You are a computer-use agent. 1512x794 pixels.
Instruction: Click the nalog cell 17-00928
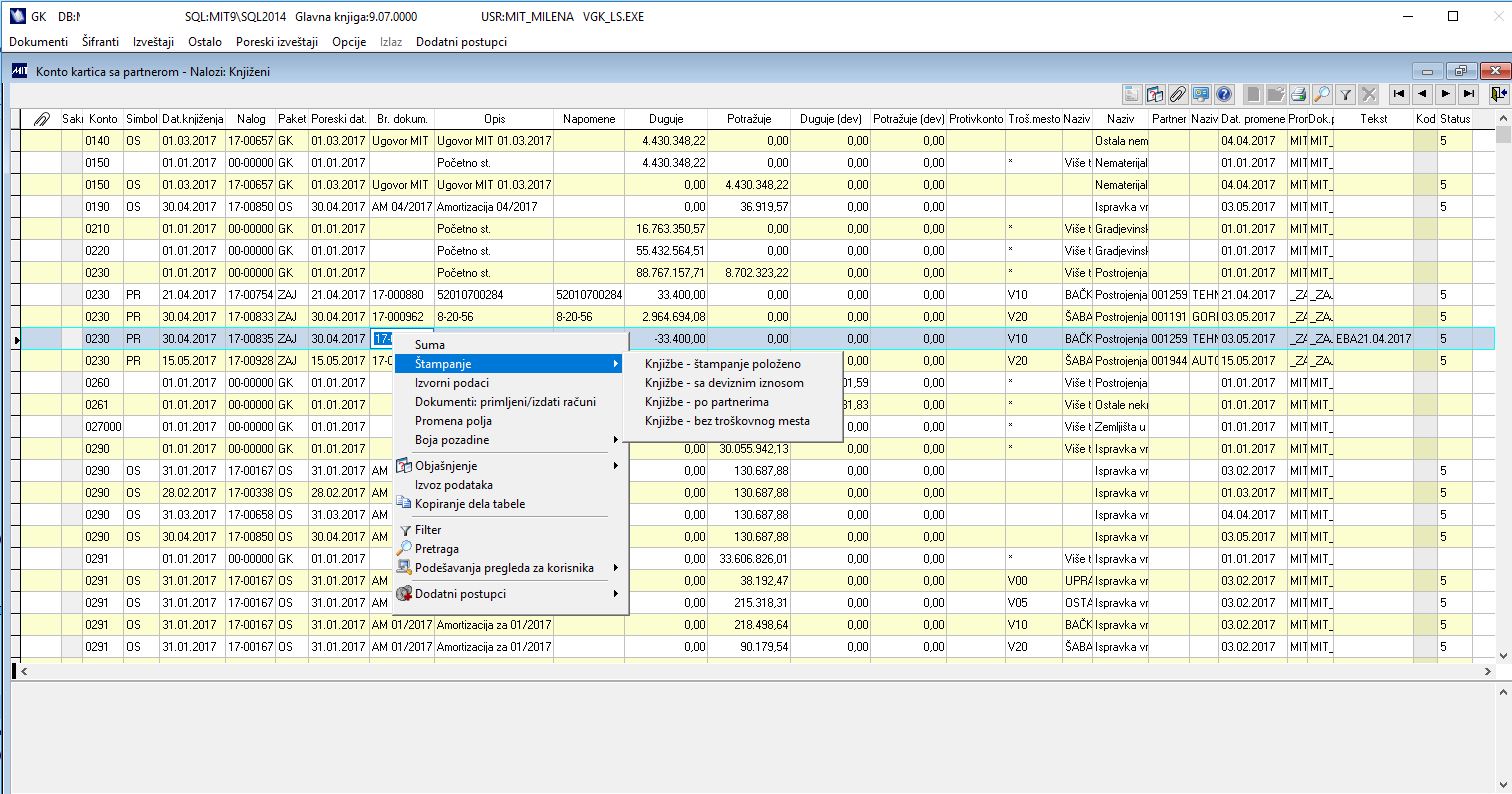pyautogui.click(x=251, y=361)
